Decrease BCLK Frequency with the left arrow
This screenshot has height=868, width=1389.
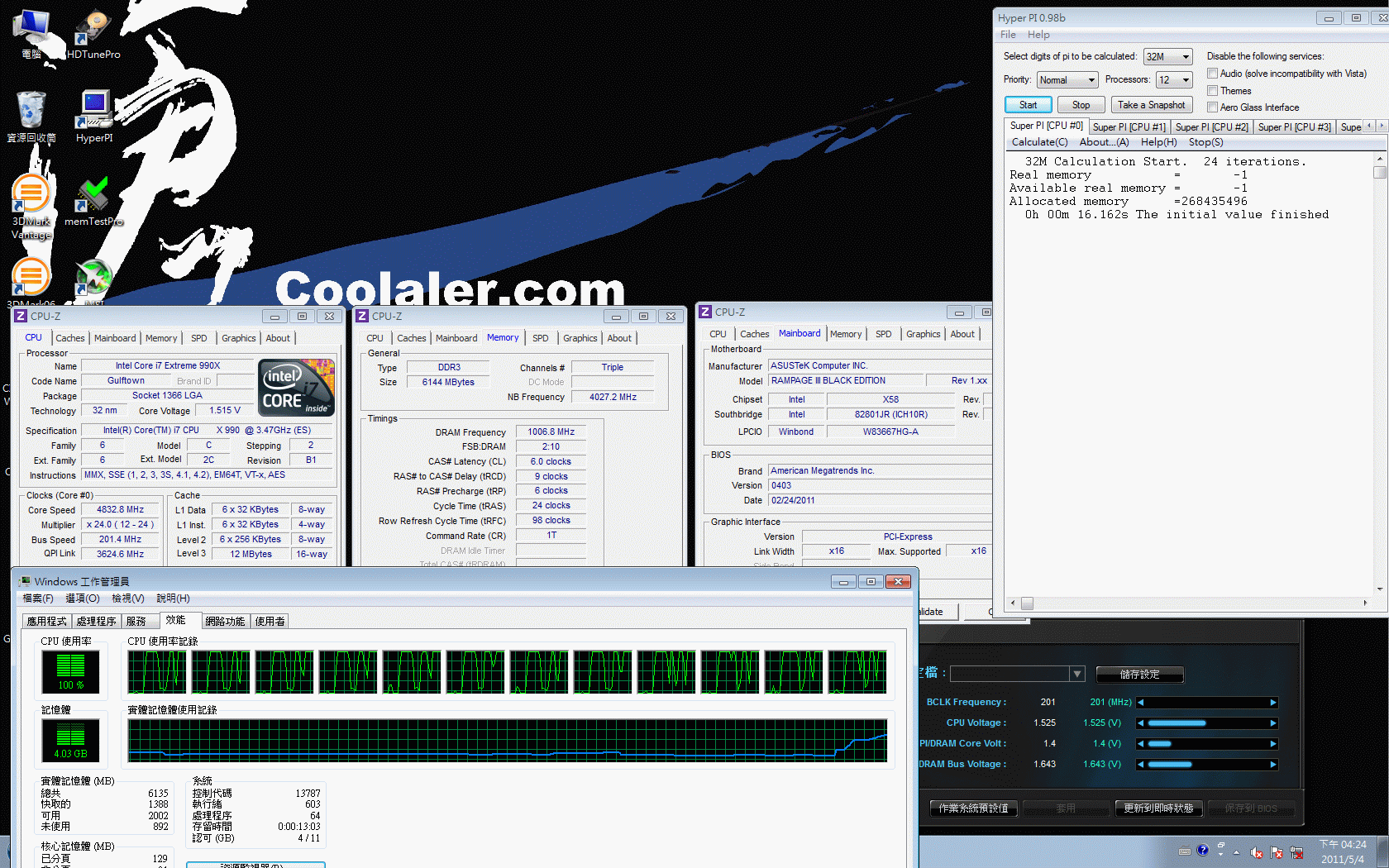click(x=1141, y=703)
